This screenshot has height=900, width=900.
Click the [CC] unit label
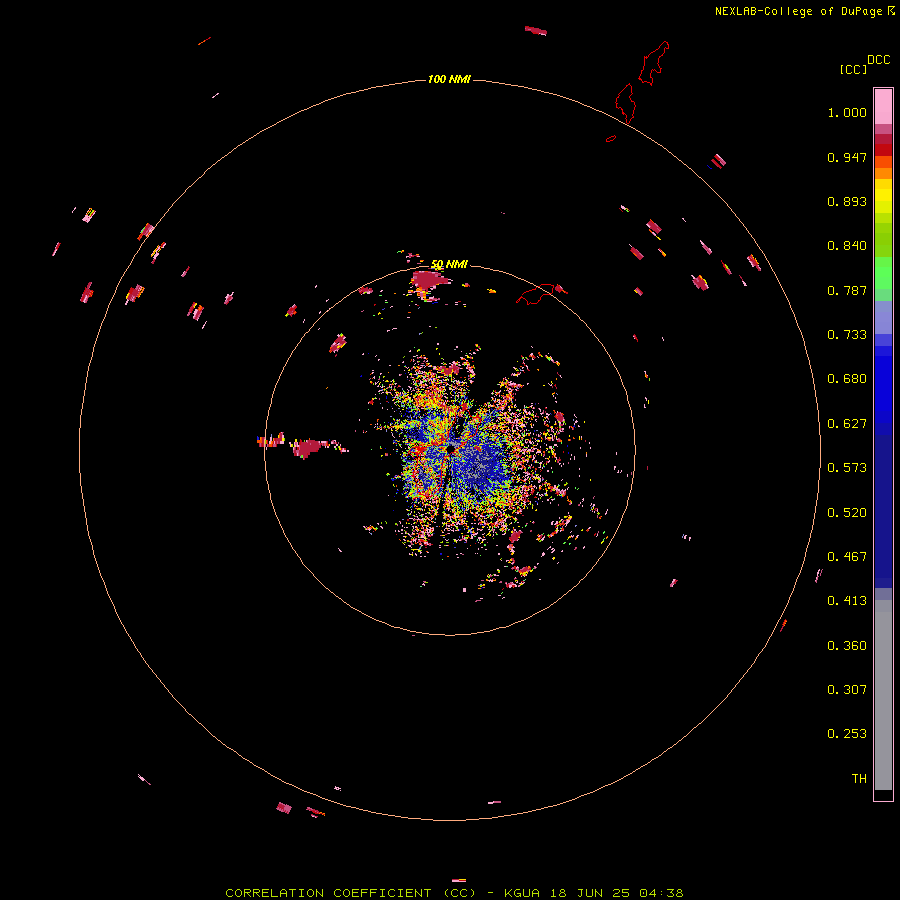[853, 69]
